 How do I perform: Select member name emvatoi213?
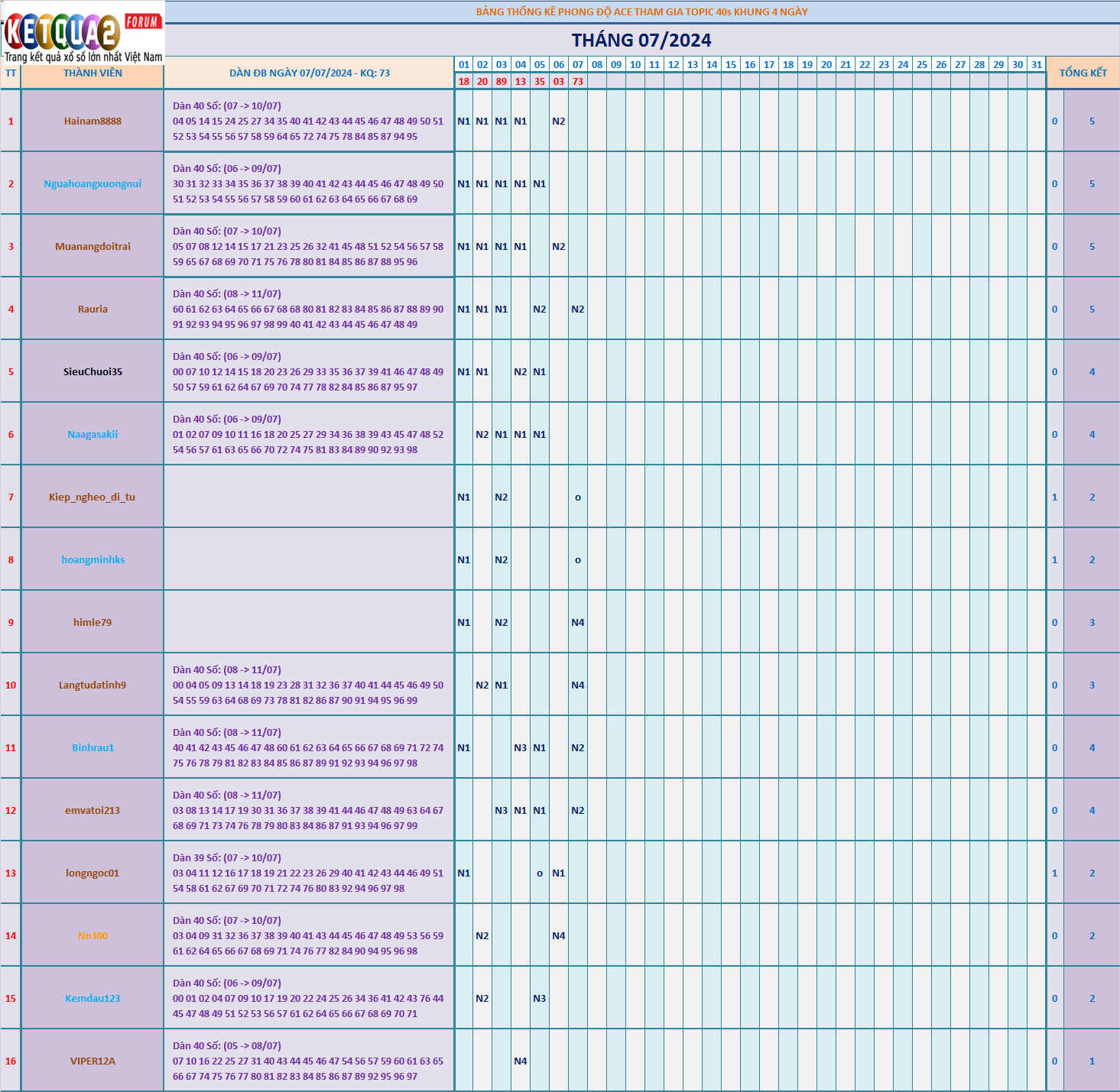point(93,810)
